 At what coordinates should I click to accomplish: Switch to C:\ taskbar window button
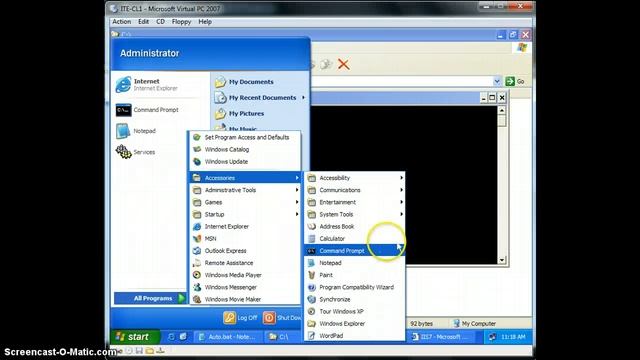[282, 337]
